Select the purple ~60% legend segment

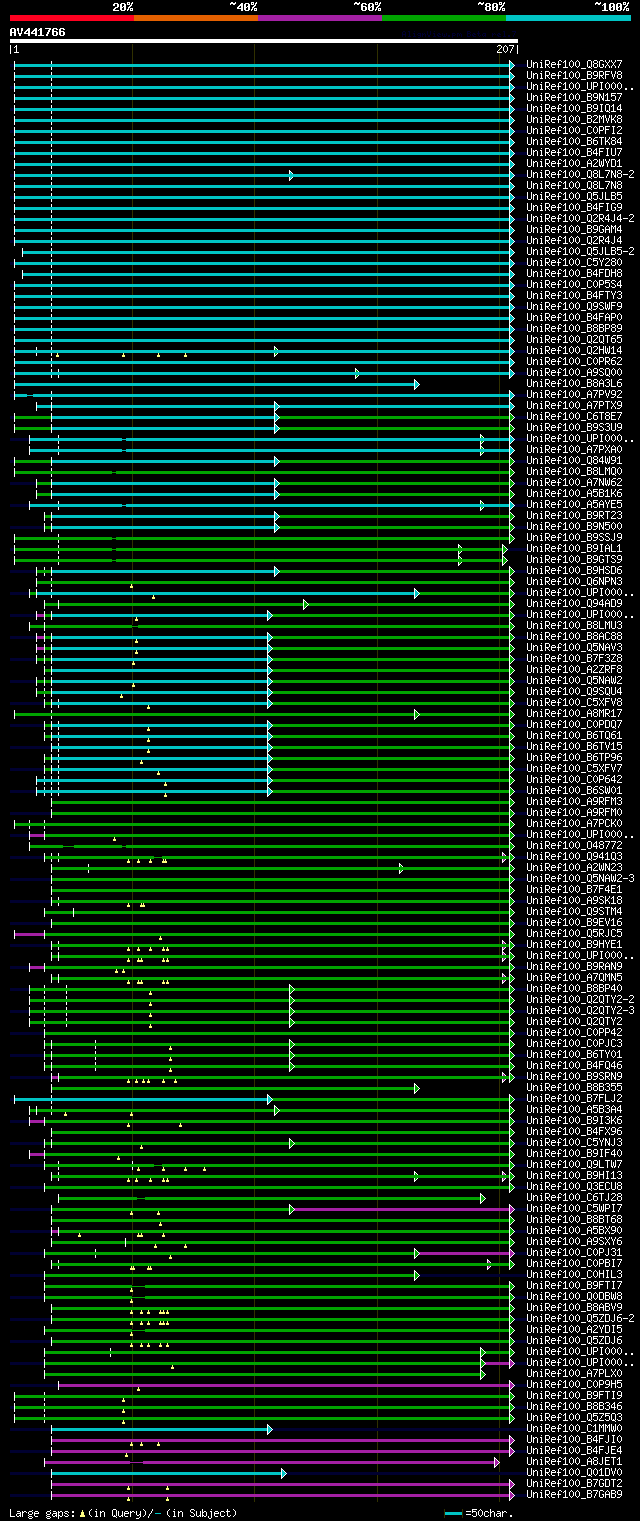[x=319, y=17]
